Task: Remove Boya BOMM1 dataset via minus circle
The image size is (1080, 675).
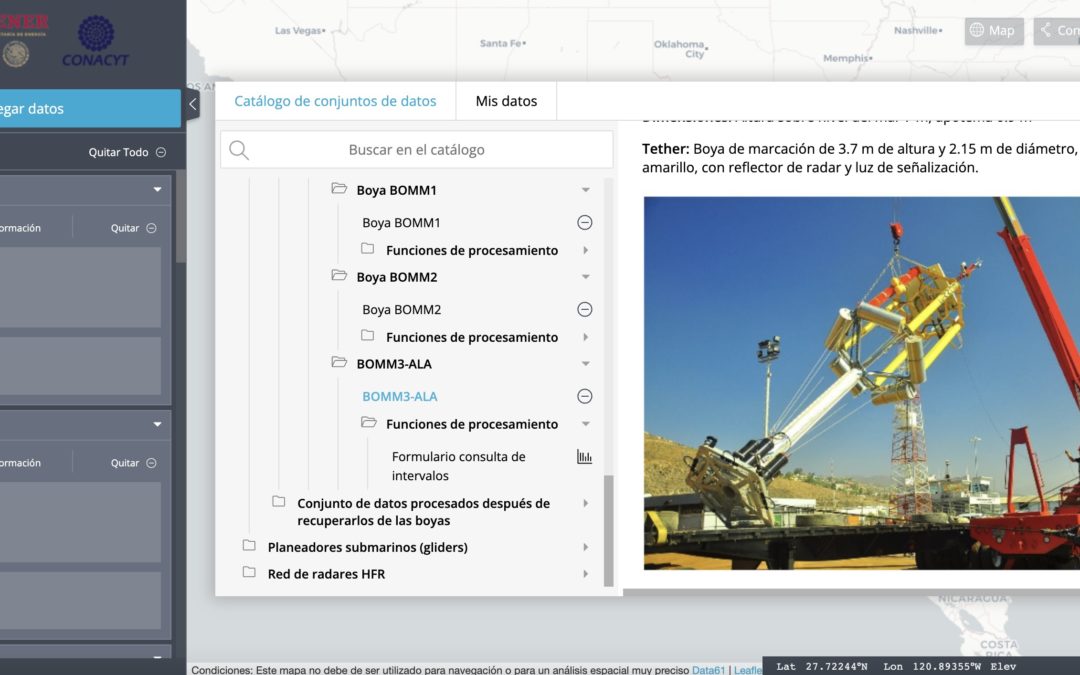Action: (584, 222)
